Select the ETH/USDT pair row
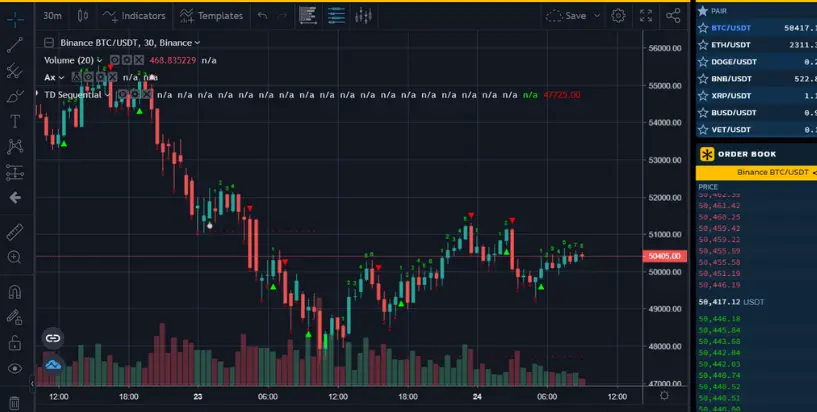The image size is (817, 412). pyautogui.click(x=757, y=45)
